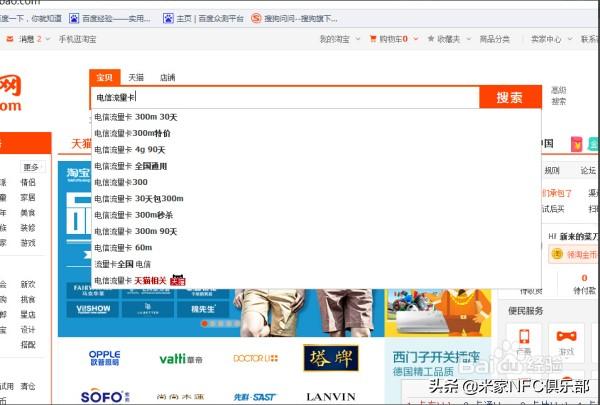This screenshot has height=405, width=600.
Task: Open the 论坛 tab on the right
Action: tap(588, 170)
